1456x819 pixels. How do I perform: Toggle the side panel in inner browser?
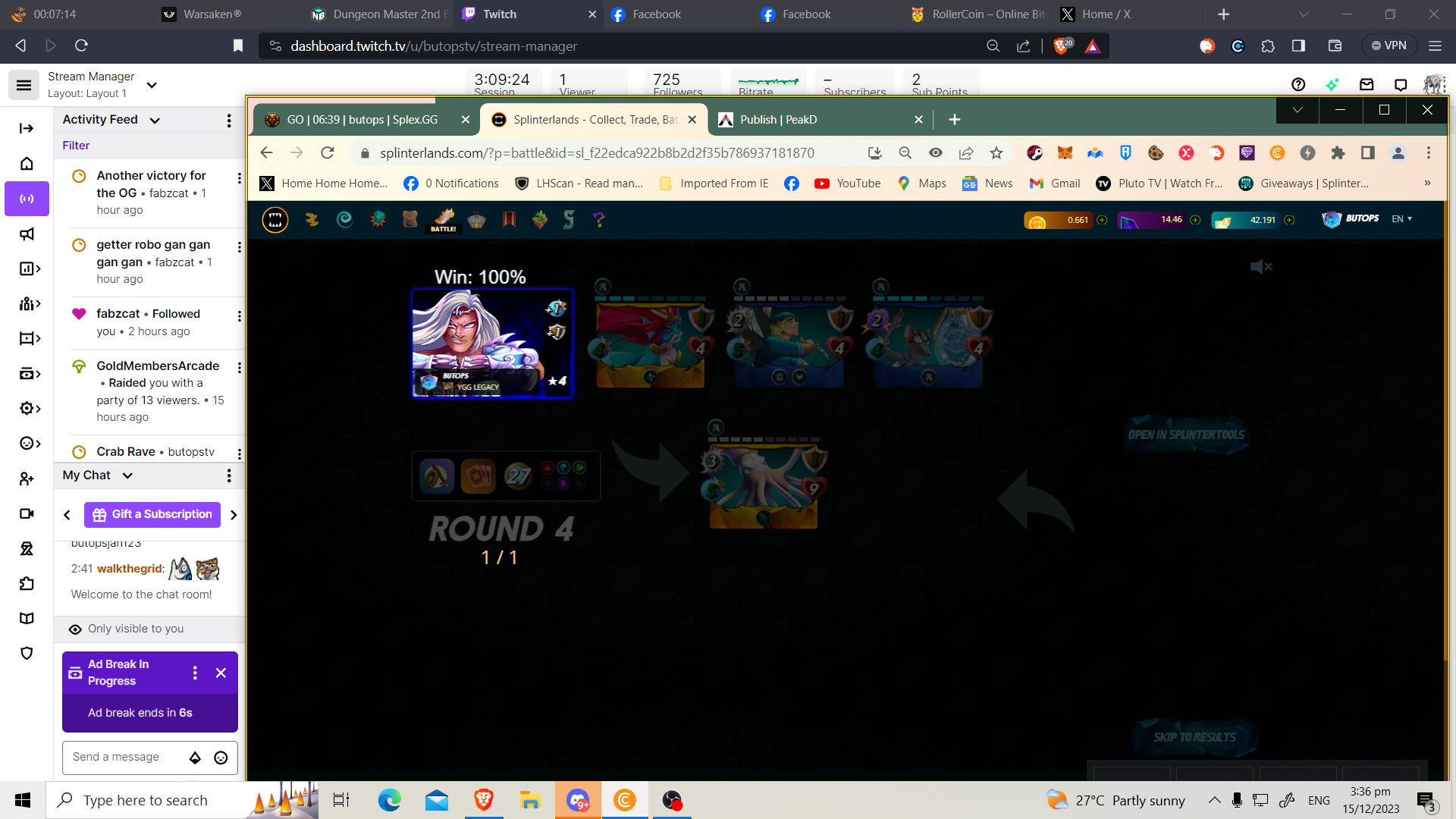pyautogui.click(x=1368, y=153)
